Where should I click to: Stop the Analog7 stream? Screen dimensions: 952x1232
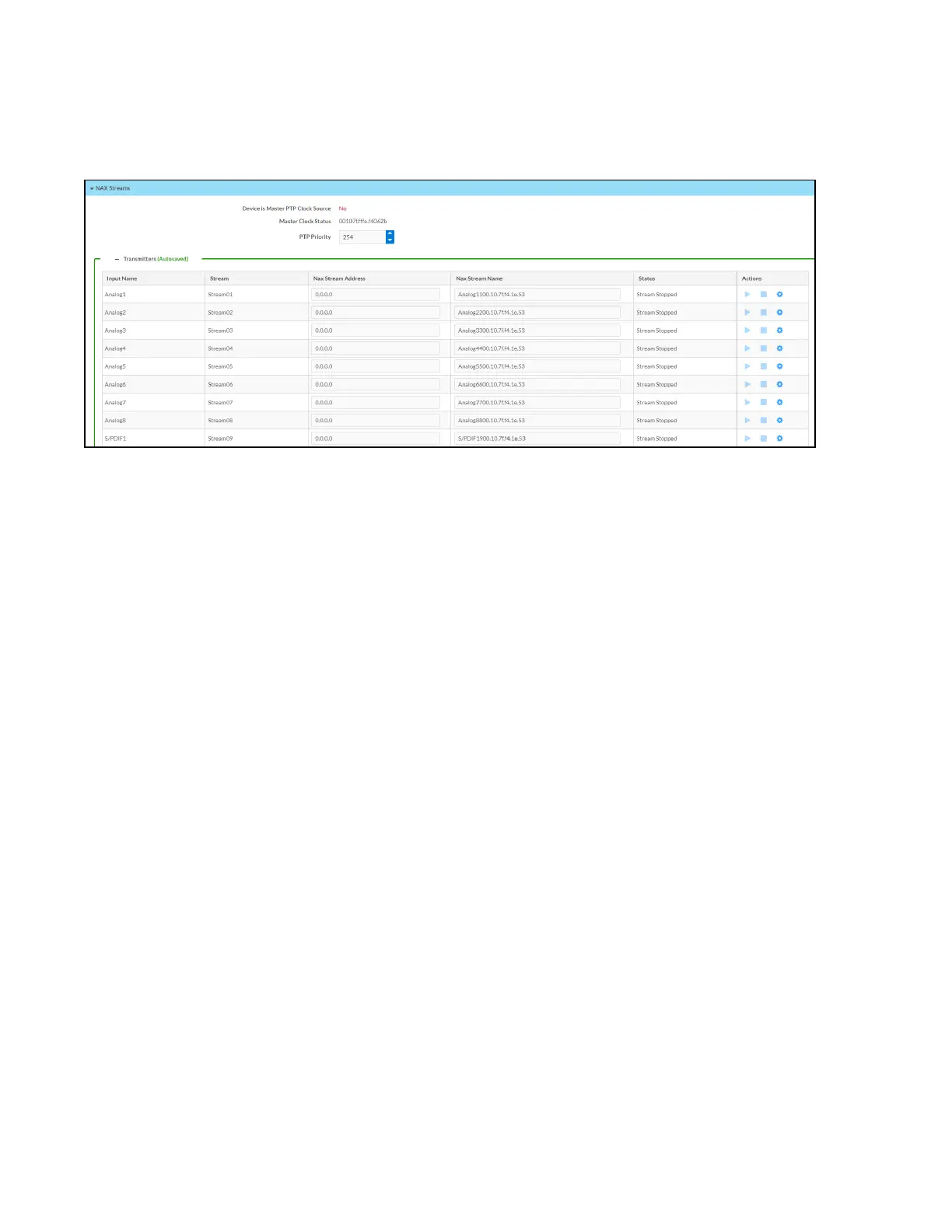[x=764, y=403]
